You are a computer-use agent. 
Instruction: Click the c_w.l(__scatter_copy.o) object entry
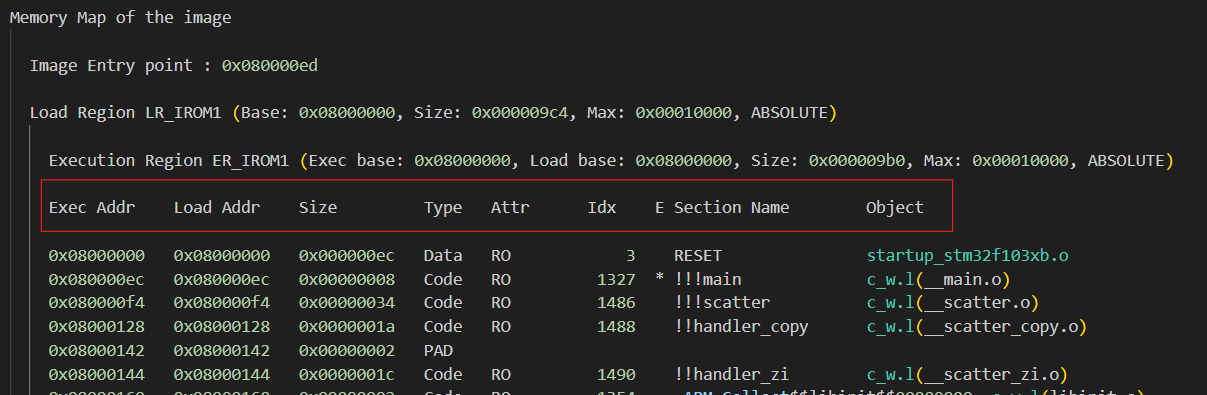976,327
